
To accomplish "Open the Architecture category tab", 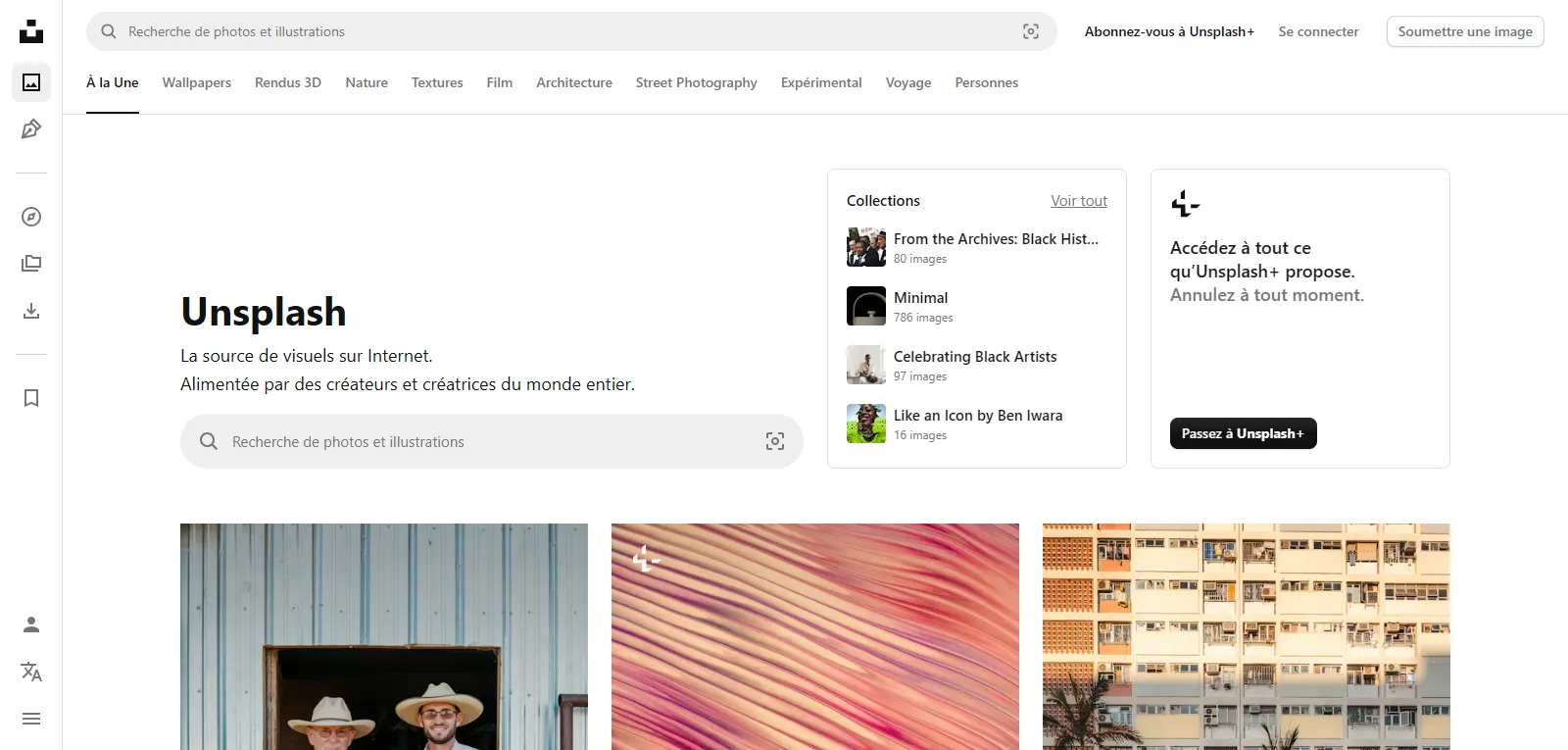I will coord(573,82).
